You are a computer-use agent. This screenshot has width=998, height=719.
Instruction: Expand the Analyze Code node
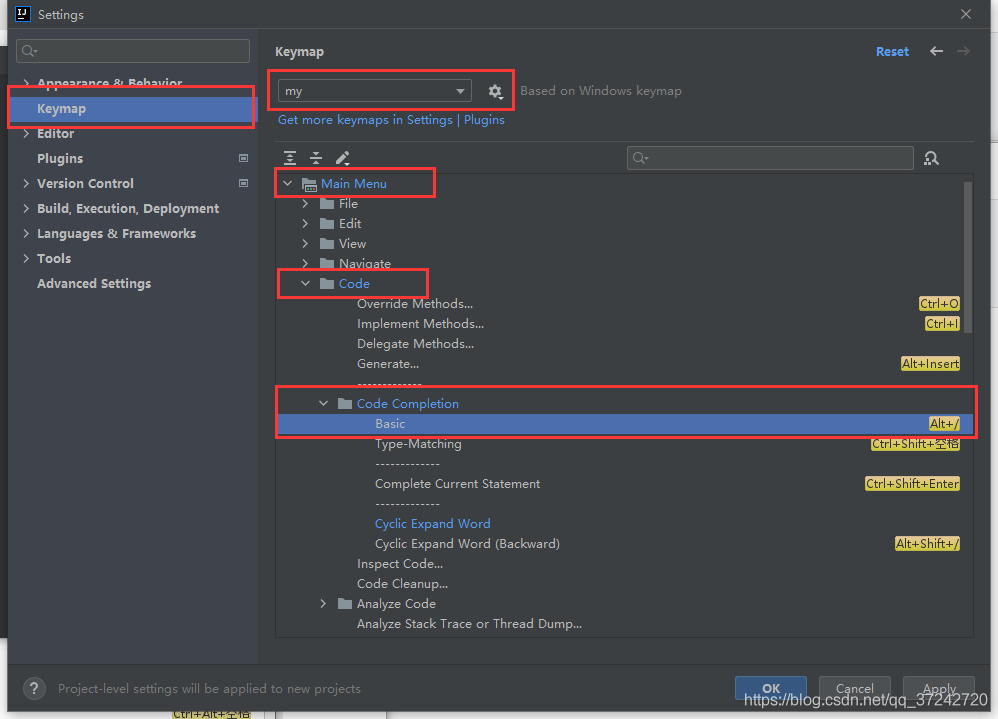(323, 603)
